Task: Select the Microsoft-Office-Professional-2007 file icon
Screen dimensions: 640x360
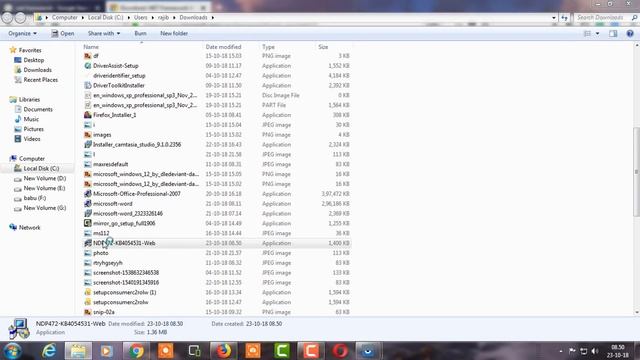Action: [87, 194]
